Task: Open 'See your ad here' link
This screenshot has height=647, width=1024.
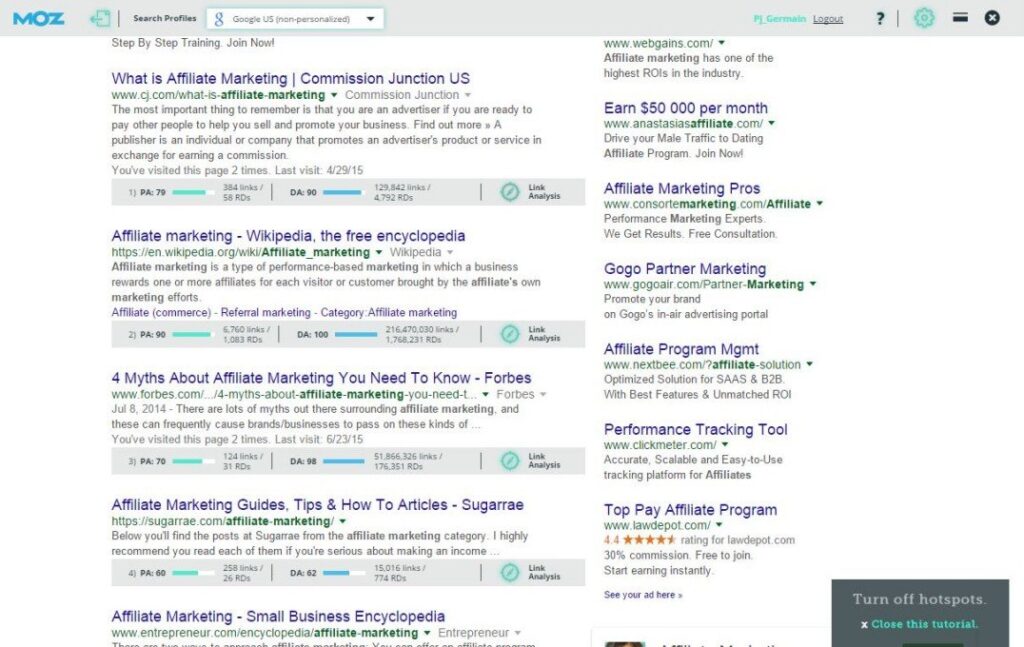Action: [643, 595]
